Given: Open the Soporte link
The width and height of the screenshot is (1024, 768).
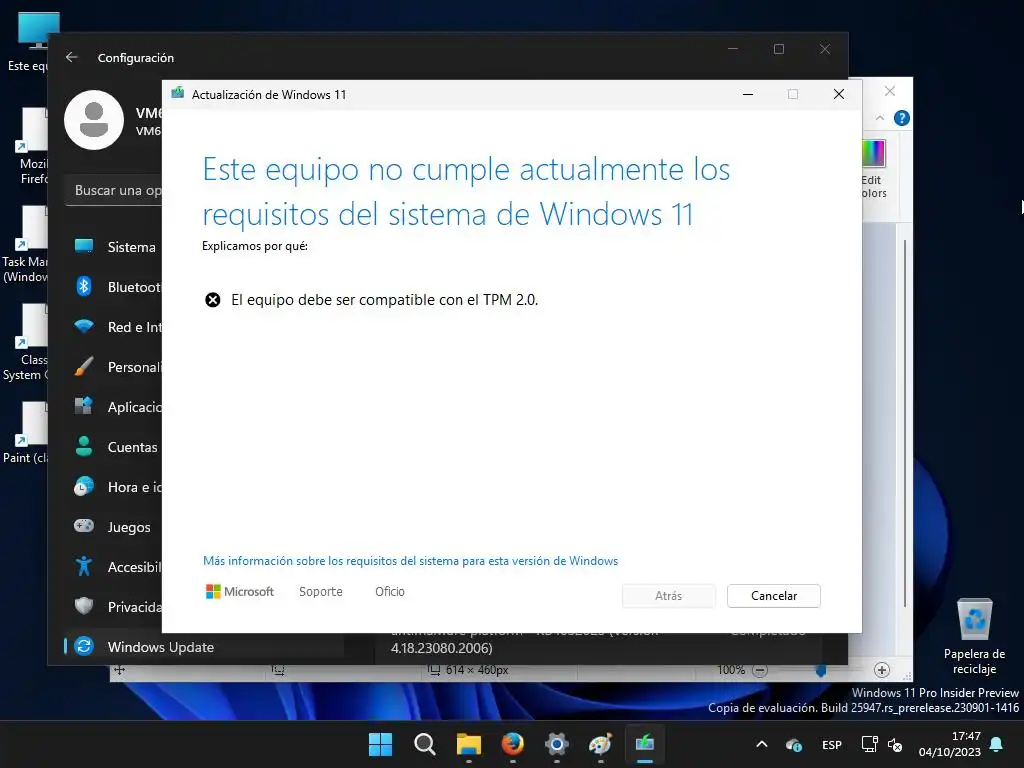Looking at the screenshot, I should pos(321,592).
